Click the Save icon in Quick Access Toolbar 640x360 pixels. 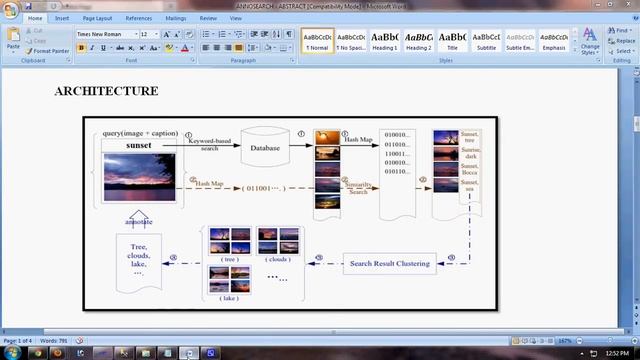point(28,6)
